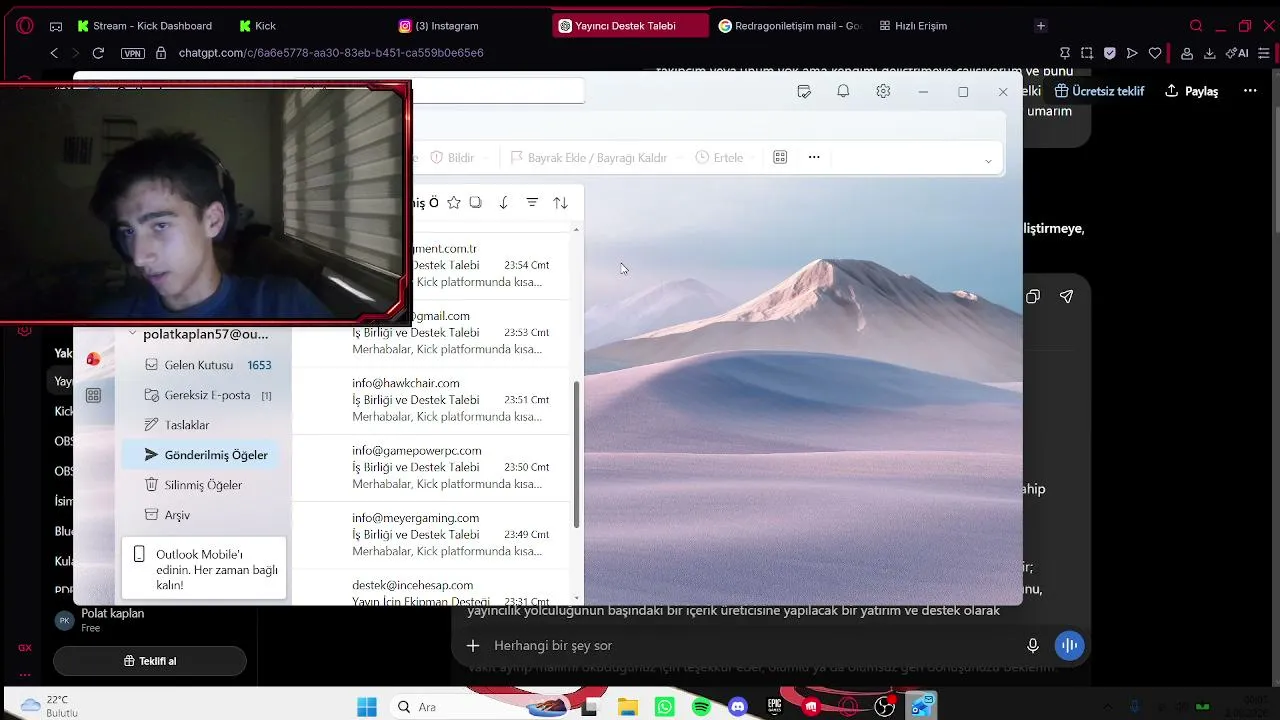This screenshot has width=1280, height=720.
Task: Open the Polat kaplan profile menu
Action: click(x=150, y=620)
